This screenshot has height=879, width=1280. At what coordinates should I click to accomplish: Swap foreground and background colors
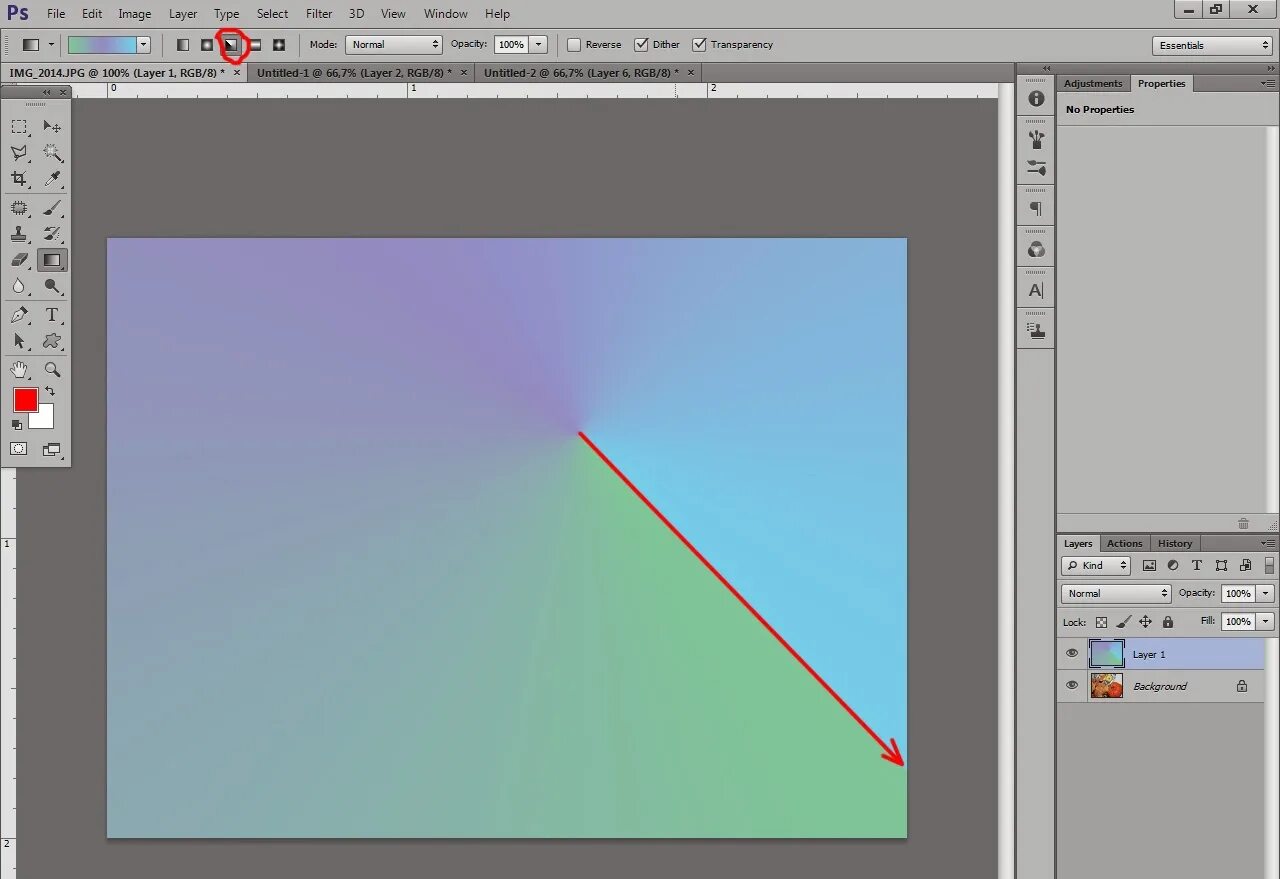pos(49,392)
